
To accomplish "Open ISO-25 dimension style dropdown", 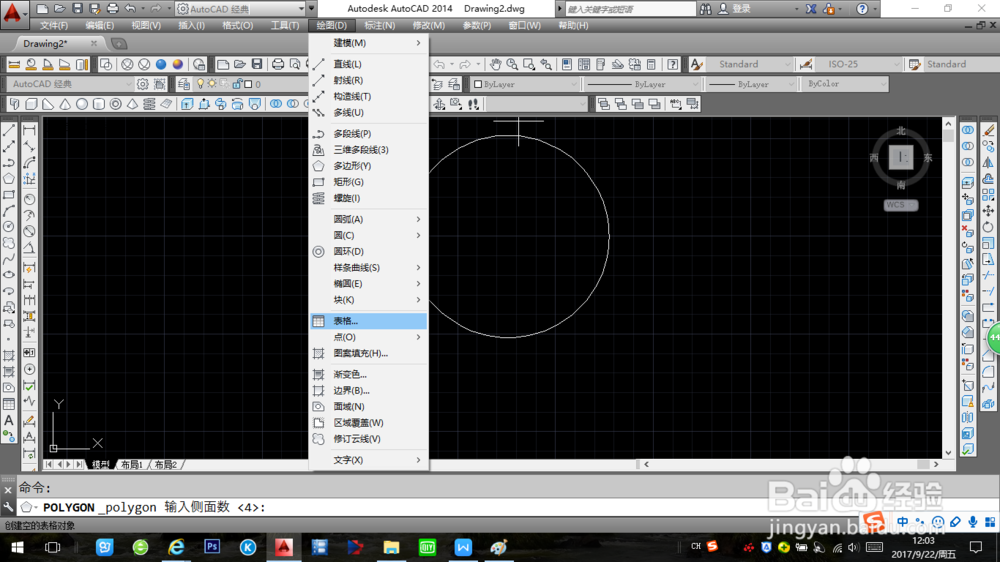I will (858, 64).
